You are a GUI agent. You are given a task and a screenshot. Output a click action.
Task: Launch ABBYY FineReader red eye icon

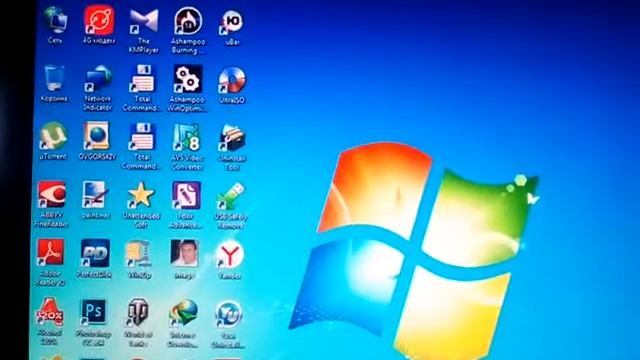point(51,194)
